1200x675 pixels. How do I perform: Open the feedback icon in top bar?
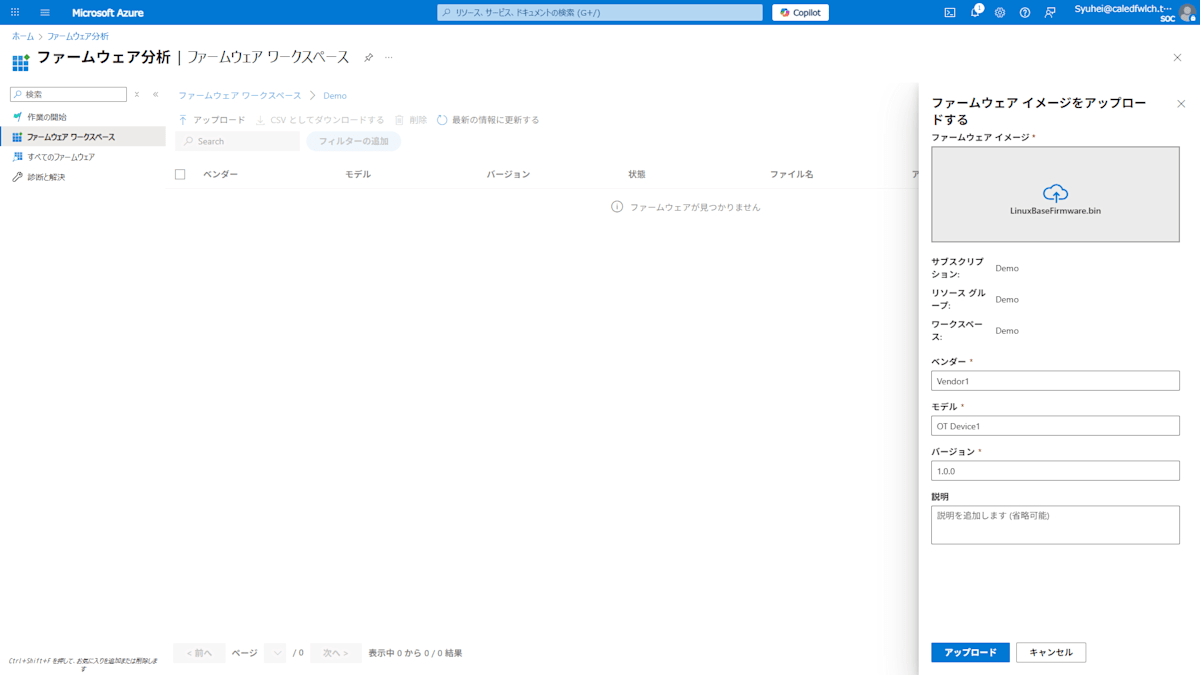coord(1050,13)
